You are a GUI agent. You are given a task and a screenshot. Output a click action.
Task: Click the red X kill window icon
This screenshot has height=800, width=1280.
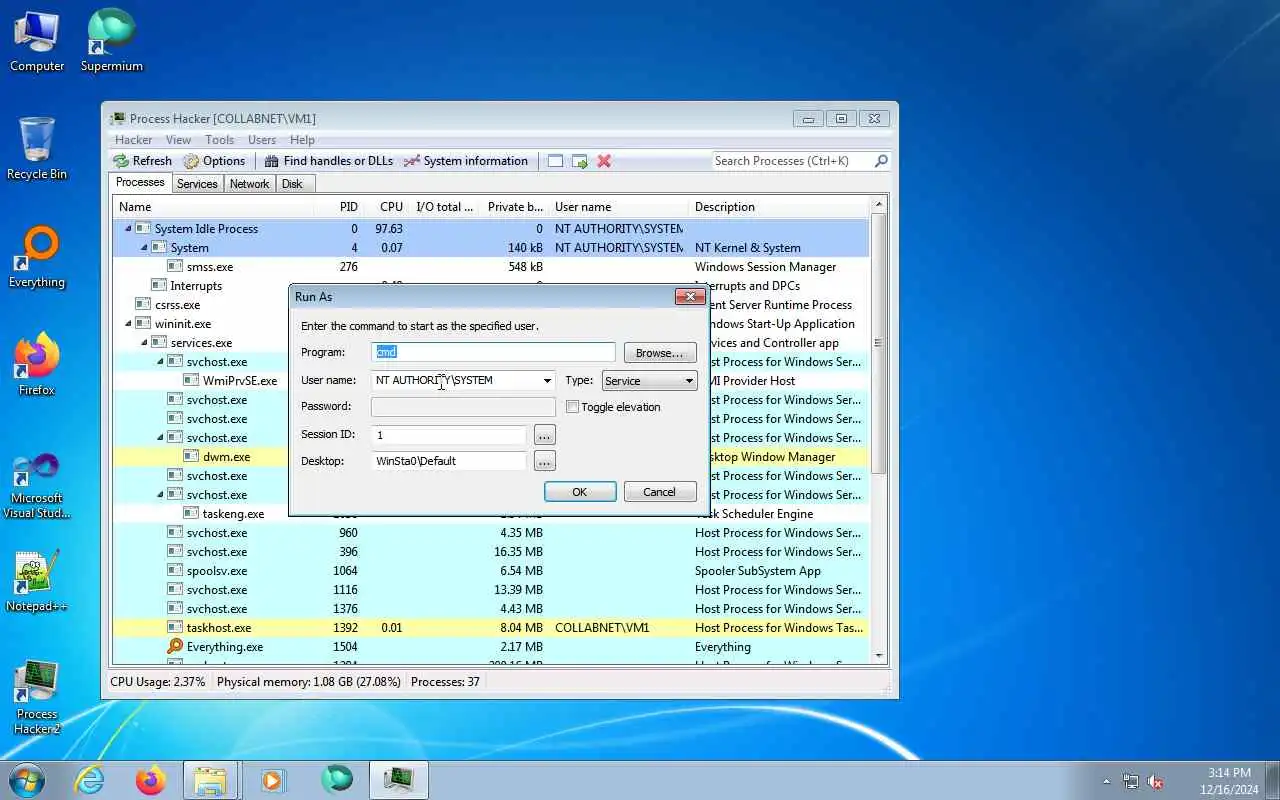pos(604,161)
